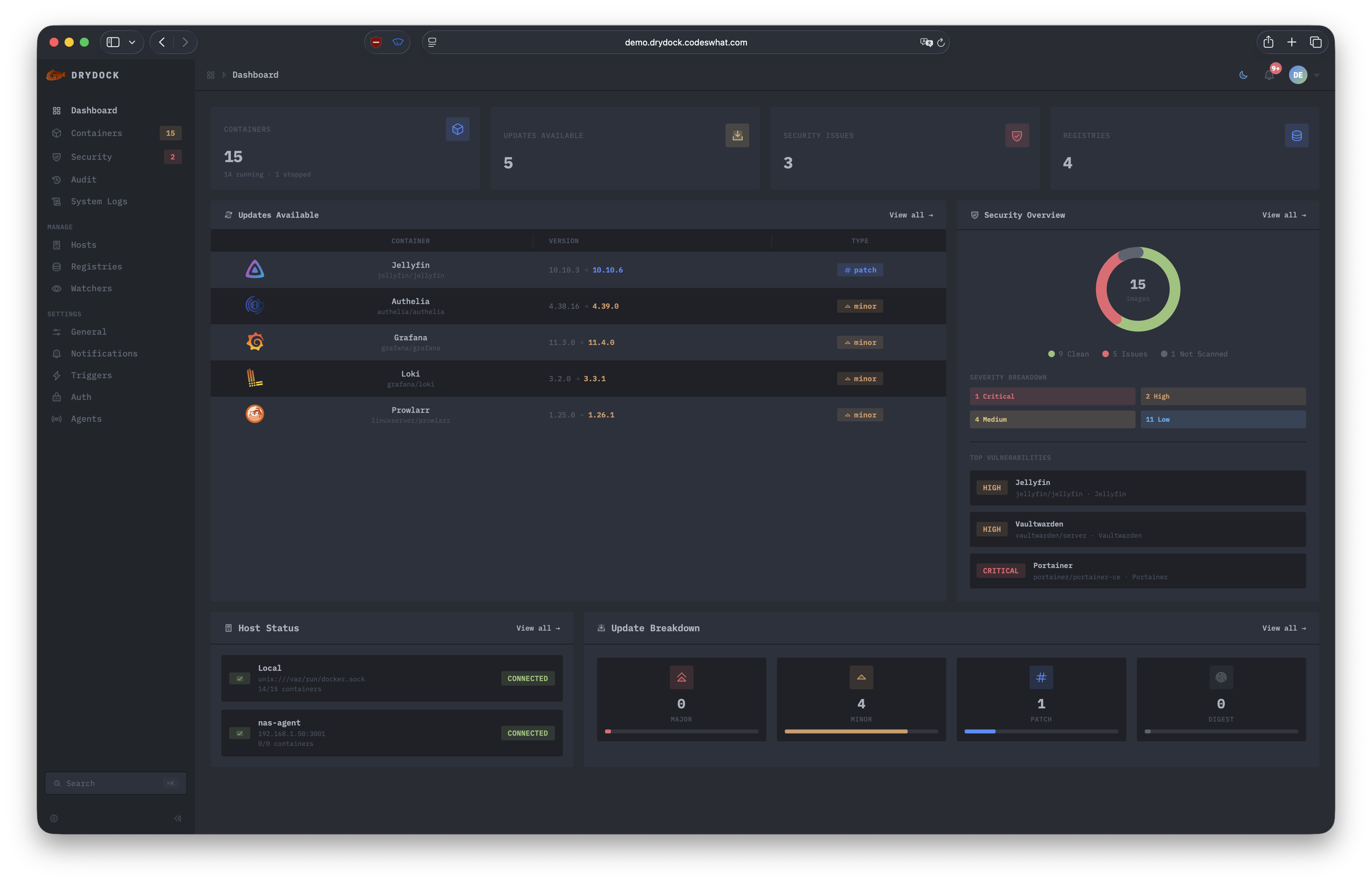1372x883 pixels.
Task: Toggle dark mode with the moon icon
Action: [1243, 74]
